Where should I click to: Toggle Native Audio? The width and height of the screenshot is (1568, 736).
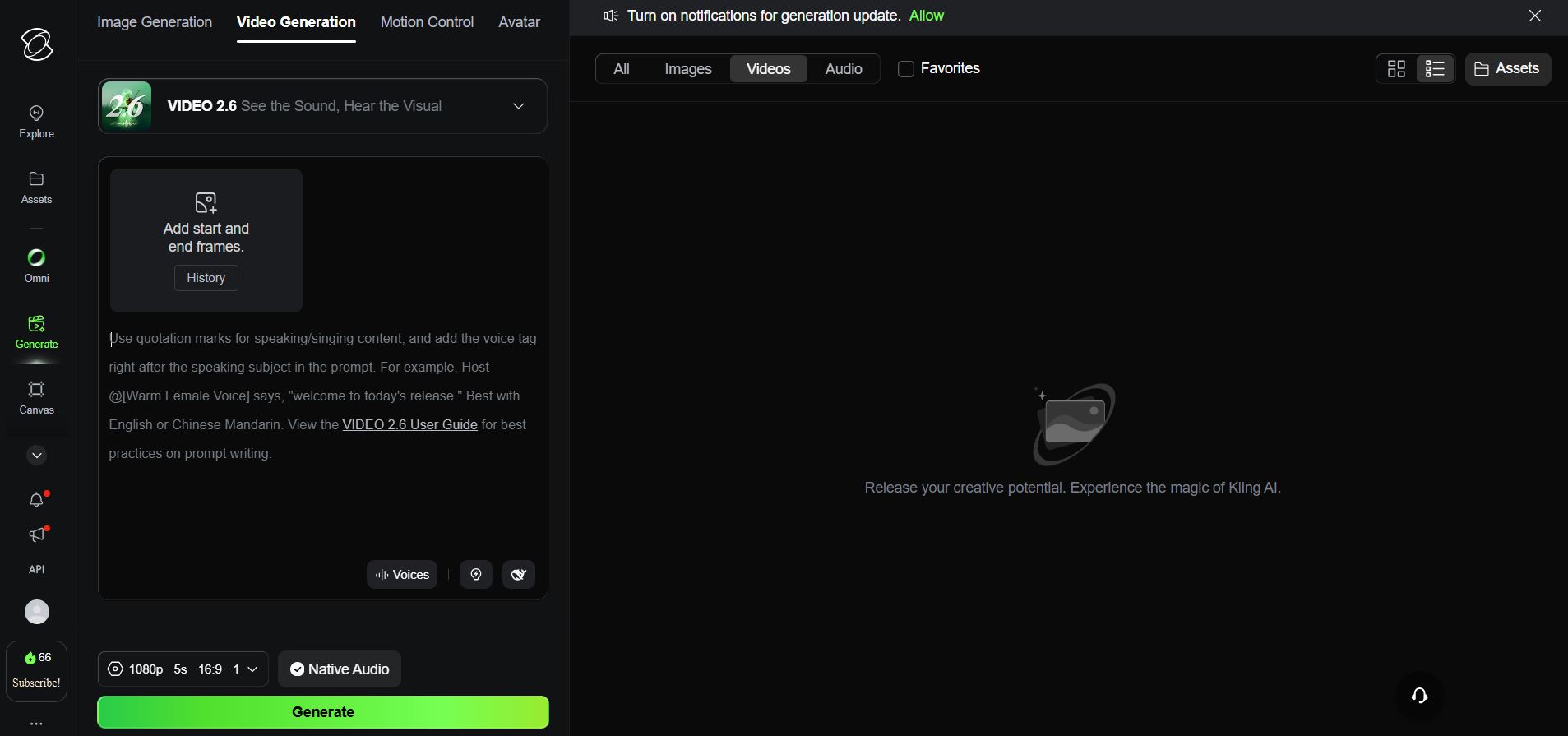340,669
